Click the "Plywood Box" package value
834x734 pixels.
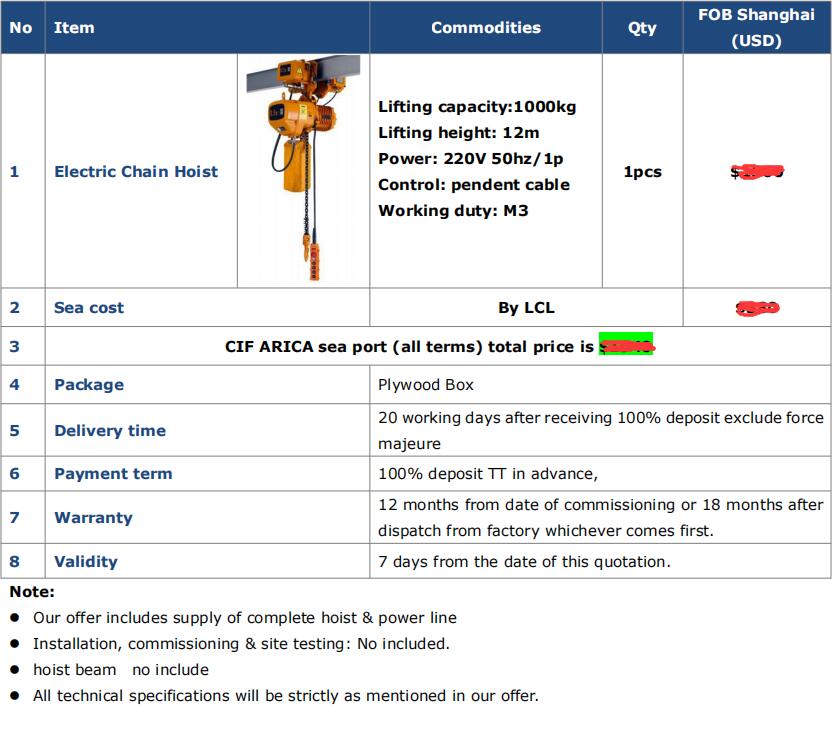426,385
